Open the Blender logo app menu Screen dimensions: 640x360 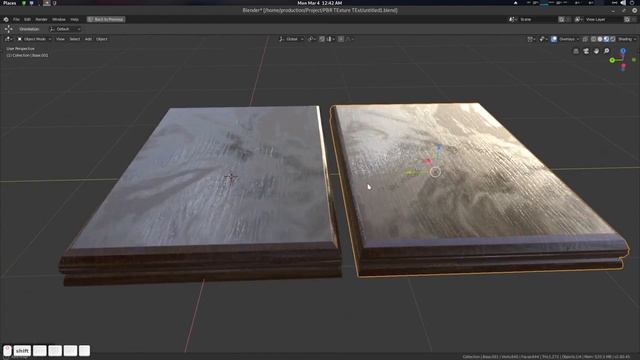pos(6,19)
